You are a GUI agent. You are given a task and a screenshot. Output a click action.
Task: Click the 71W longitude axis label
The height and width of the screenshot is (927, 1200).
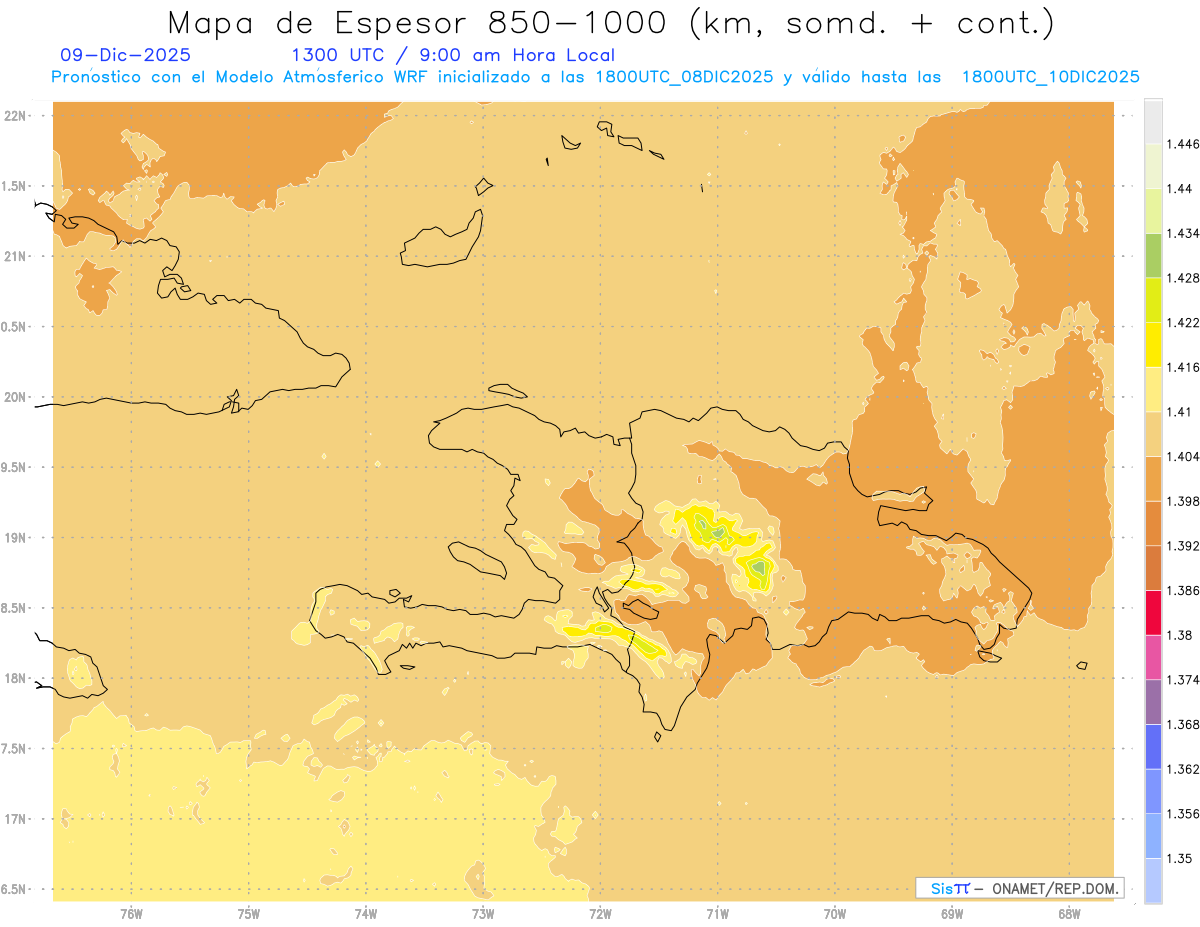pyautogui.click(x=717, y=914)
